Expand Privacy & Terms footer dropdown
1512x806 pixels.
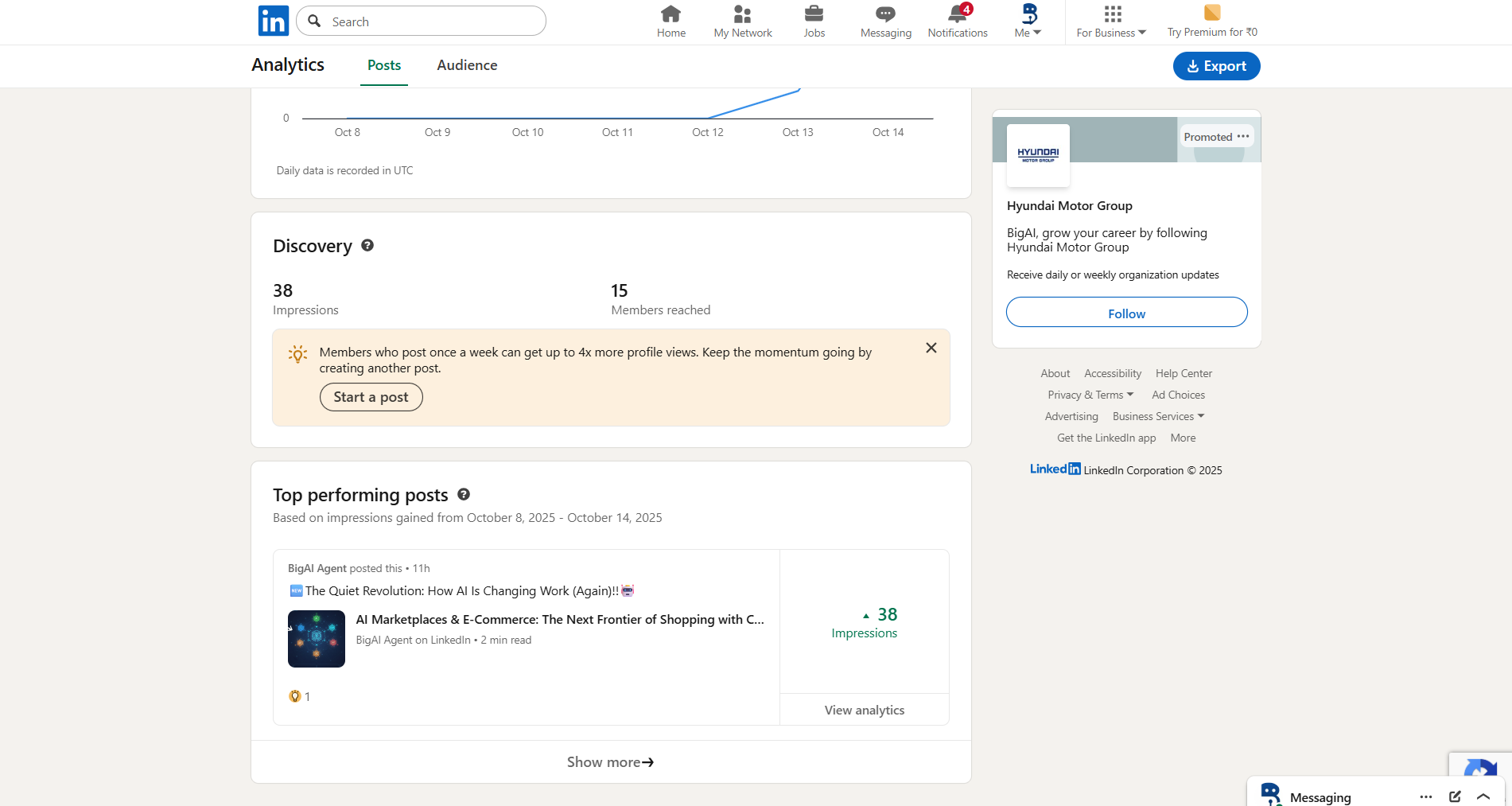tap(1090, 395)
